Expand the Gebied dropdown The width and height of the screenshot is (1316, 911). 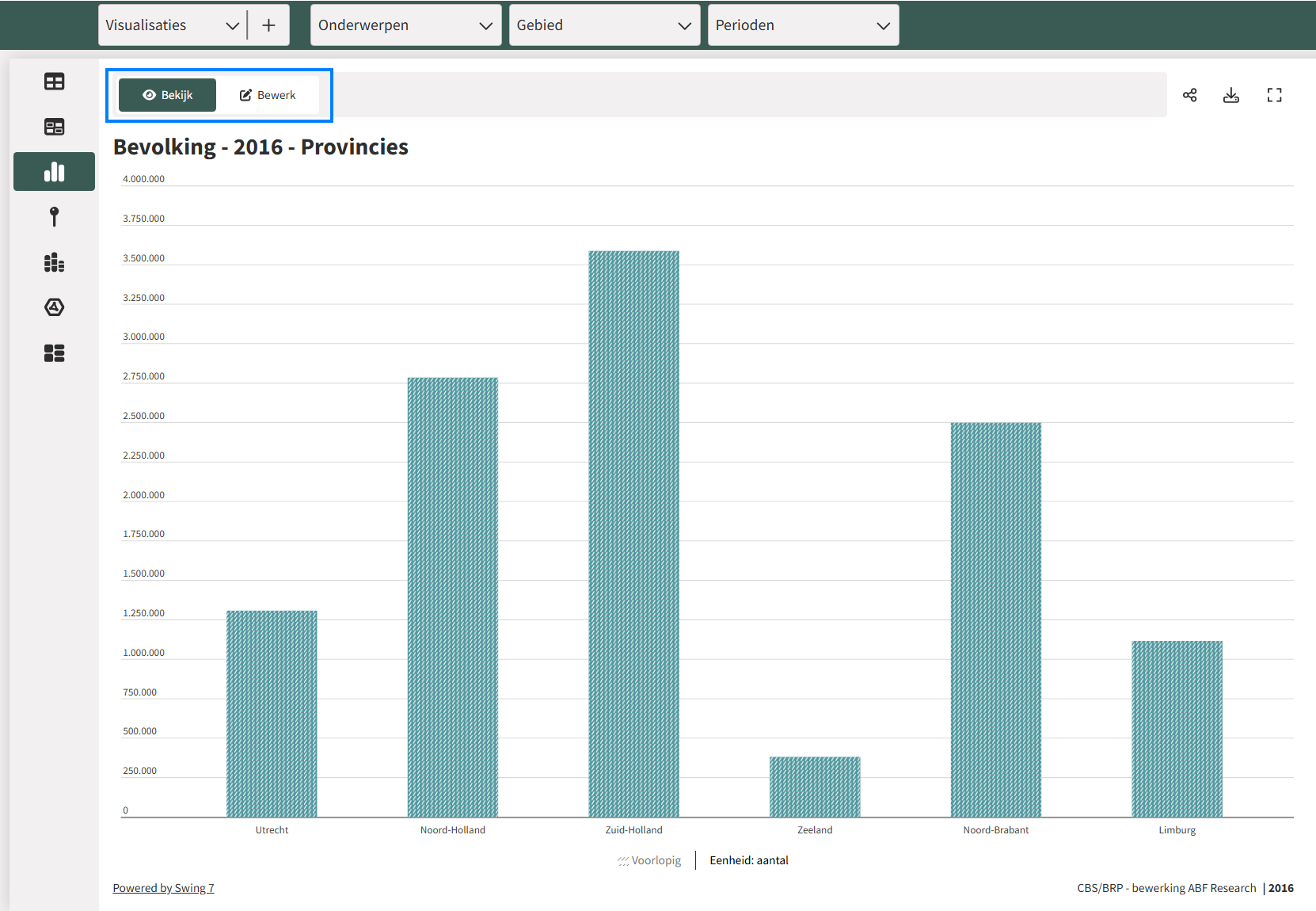(604, 25)
